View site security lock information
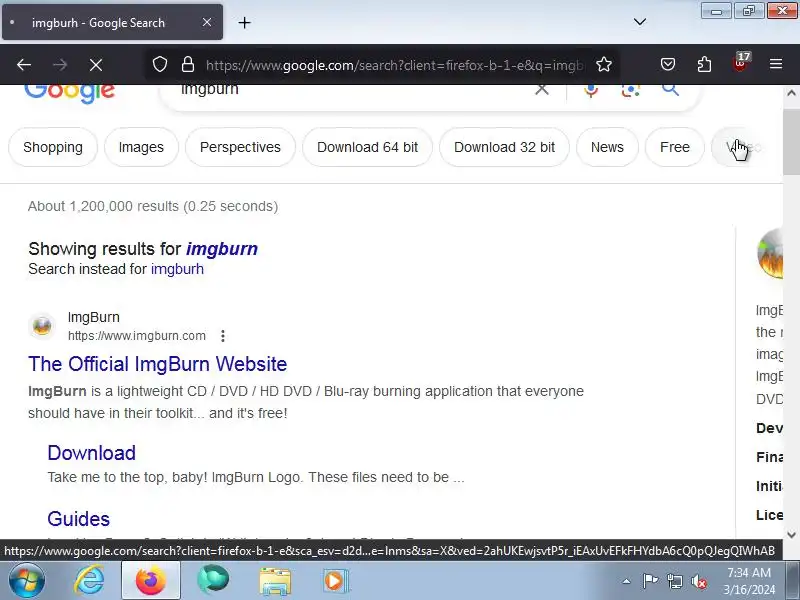Viewport: 800px width, 600px height. 188,64
